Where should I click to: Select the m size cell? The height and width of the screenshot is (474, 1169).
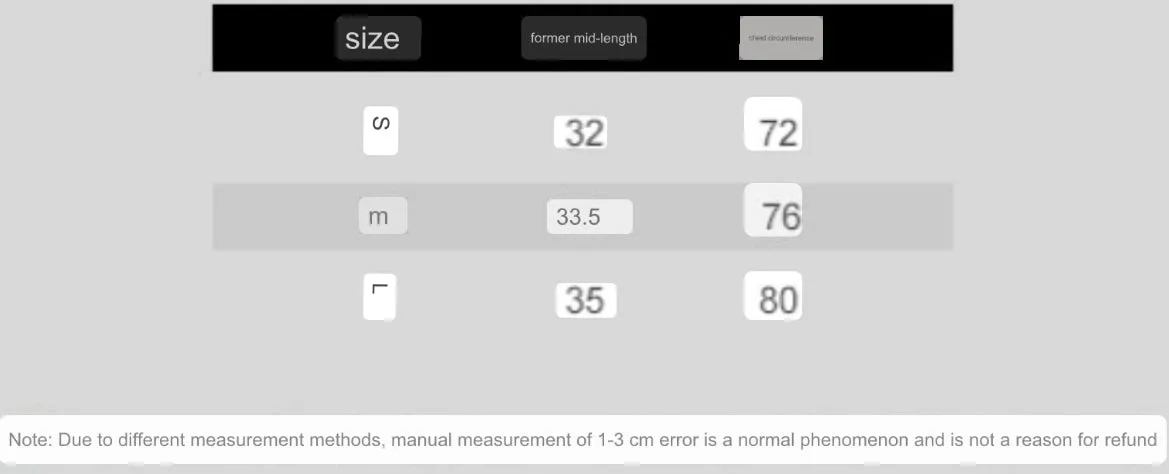(x=382, y=216)
